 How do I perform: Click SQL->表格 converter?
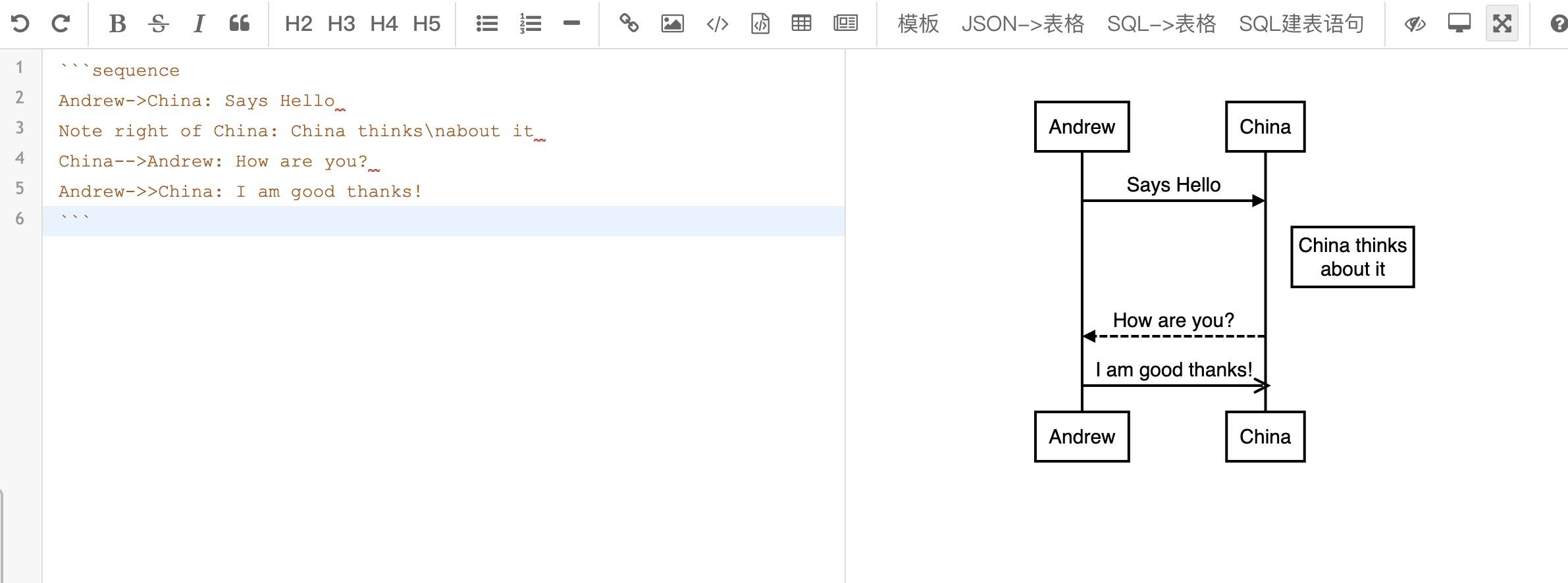[1161, 24]
